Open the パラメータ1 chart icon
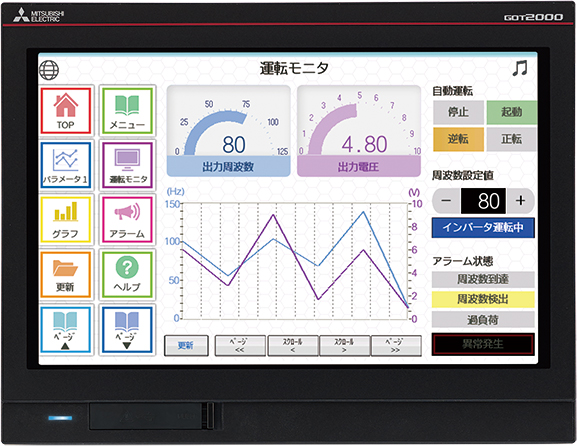 tap(66, 165)
